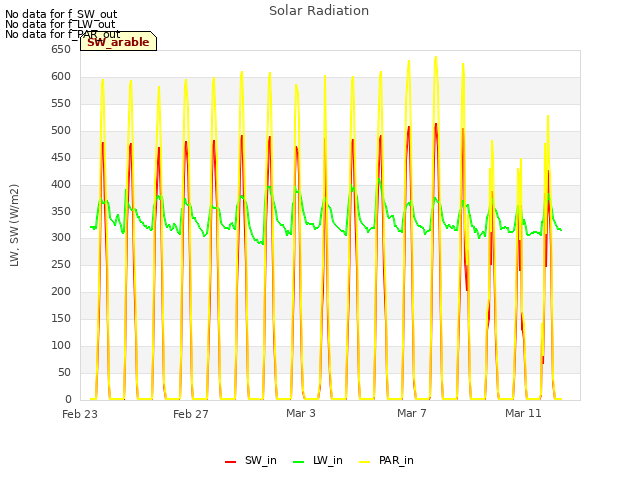
Task: Click the red SW_in legend swatch
Action: click(230, 462)
